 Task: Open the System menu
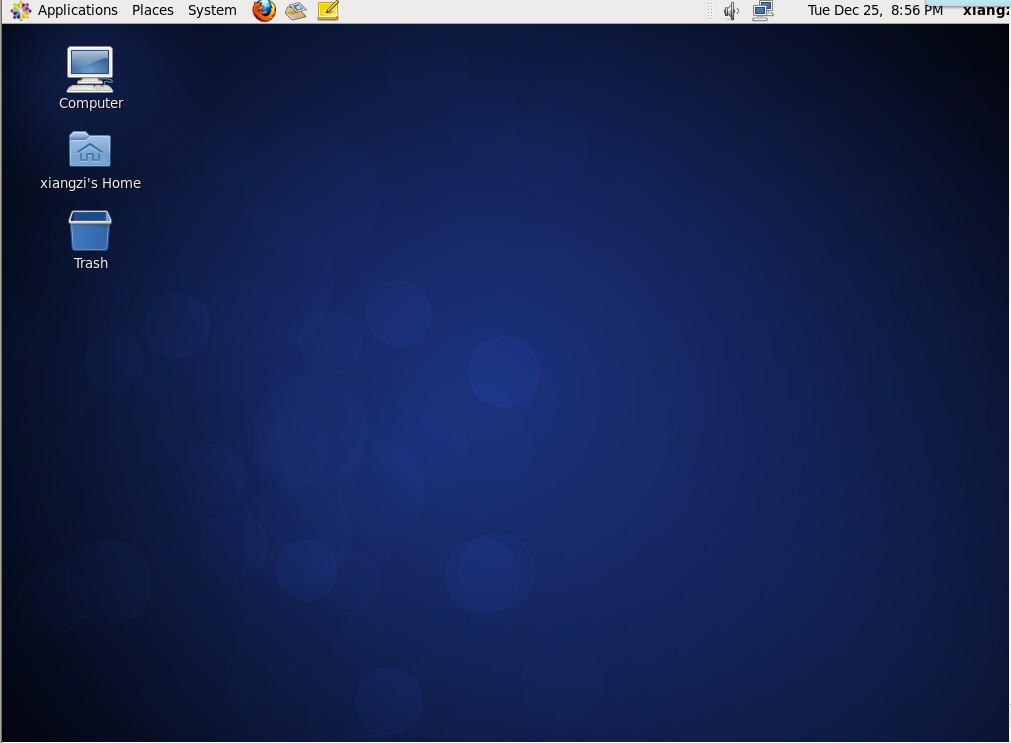[x=212, y=10]
